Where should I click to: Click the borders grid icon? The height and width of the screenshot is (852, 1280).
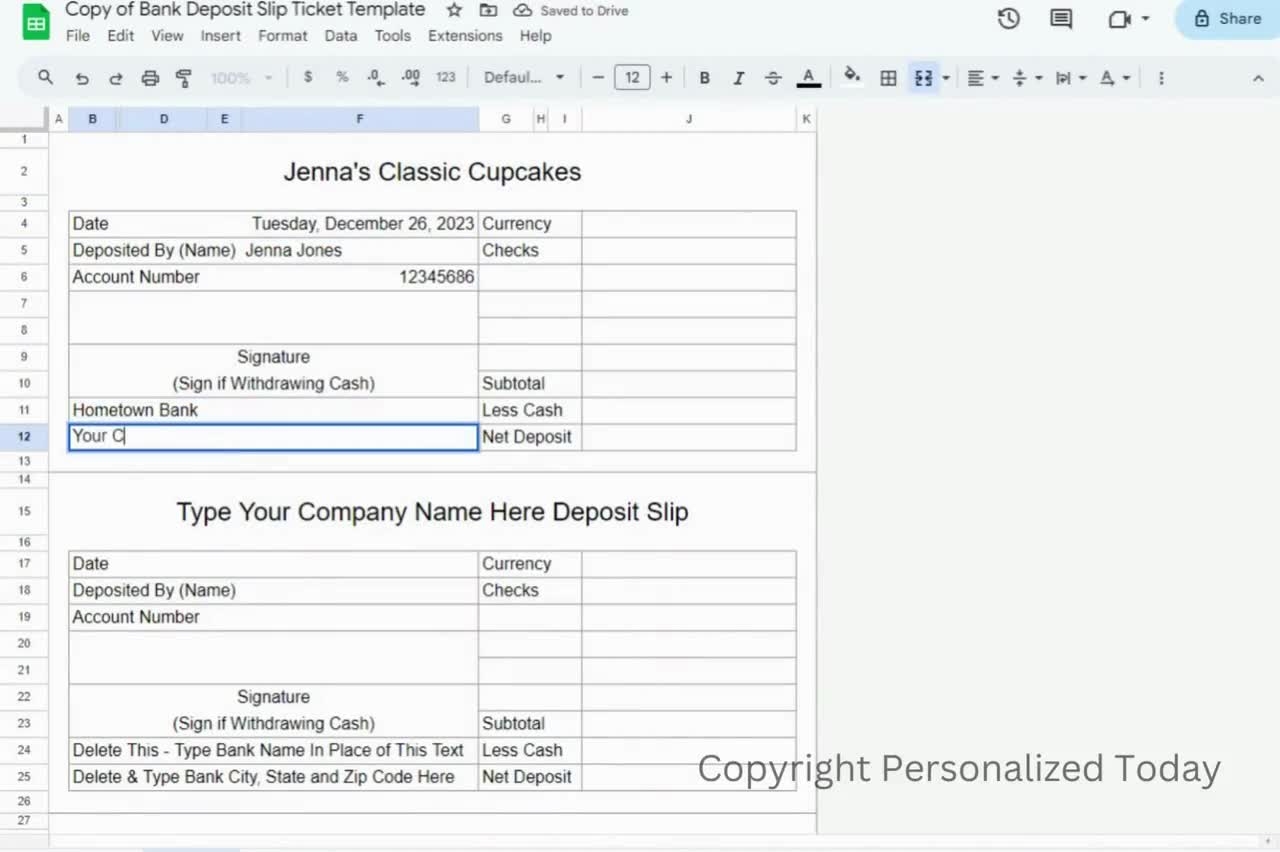(888, 78)
